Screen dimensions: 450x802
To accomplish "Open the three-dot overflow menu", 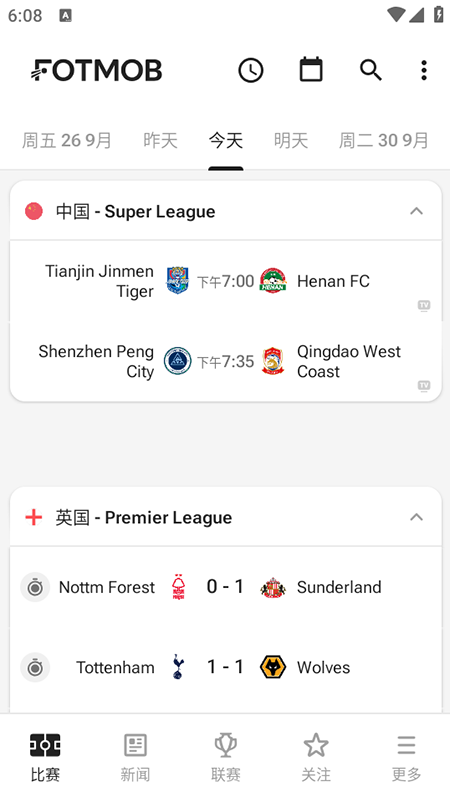I will (424, 70).
